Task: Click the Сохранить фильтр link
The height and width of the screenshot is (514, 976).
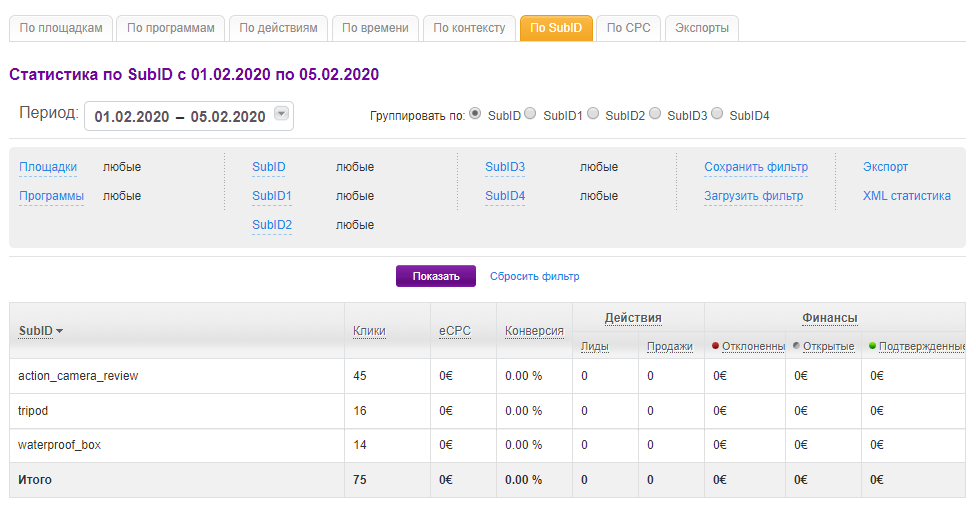Action: [x=755, y=167]
